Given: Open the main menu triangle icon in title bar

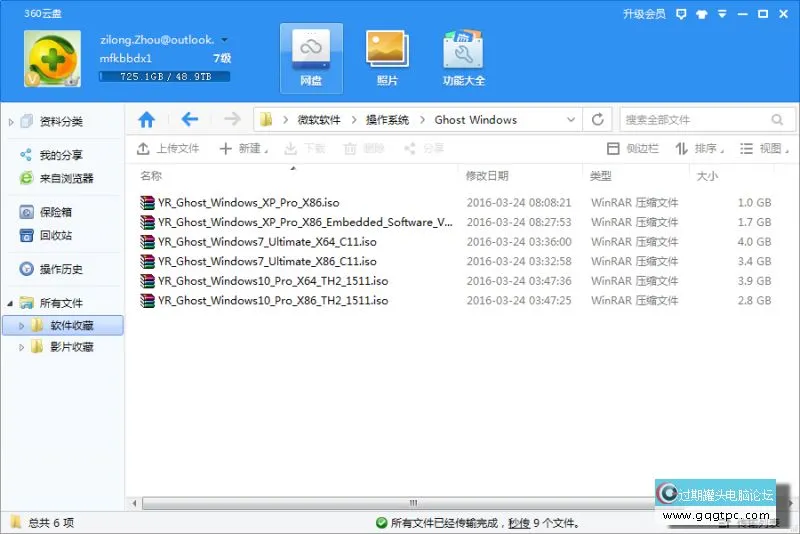Looking at the screenshot, I should pos(722,14).
